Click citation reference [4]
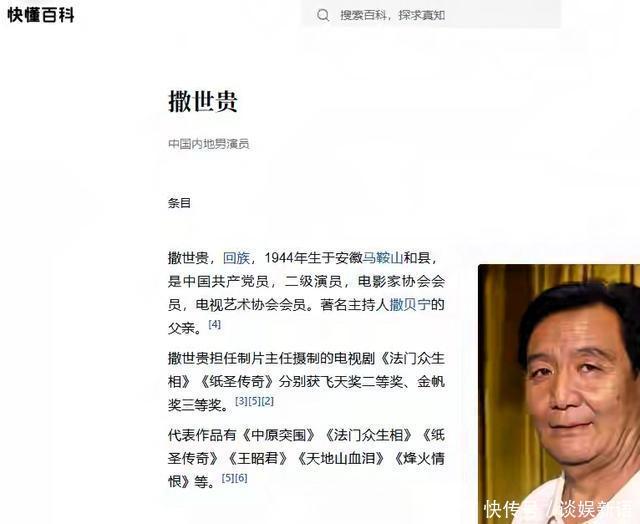The image size is (640, 524). coord(214,324)
